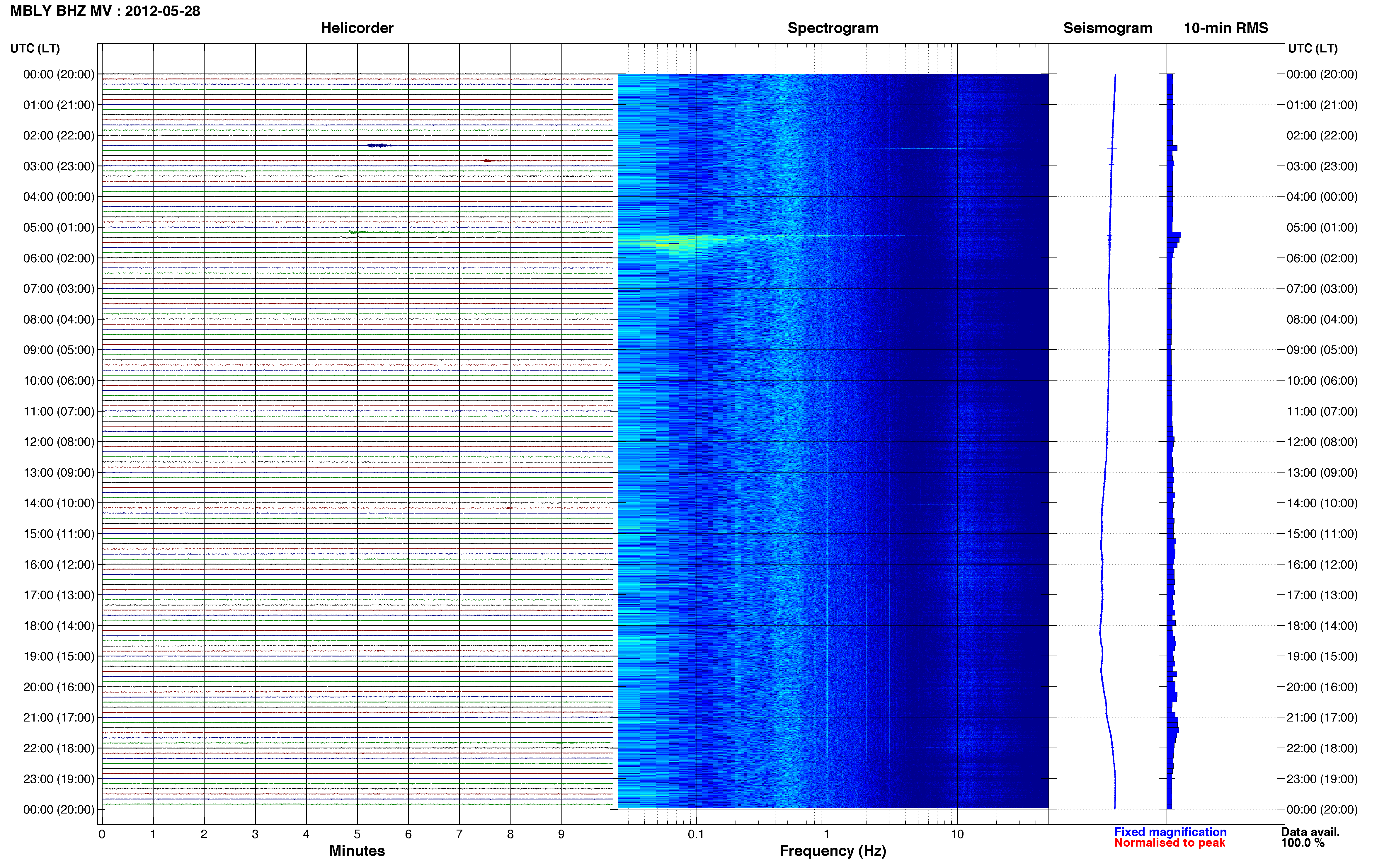Click the '100.0 %' data availability value
Screen dimensions: 1389x868
(x=1303, y=843)
